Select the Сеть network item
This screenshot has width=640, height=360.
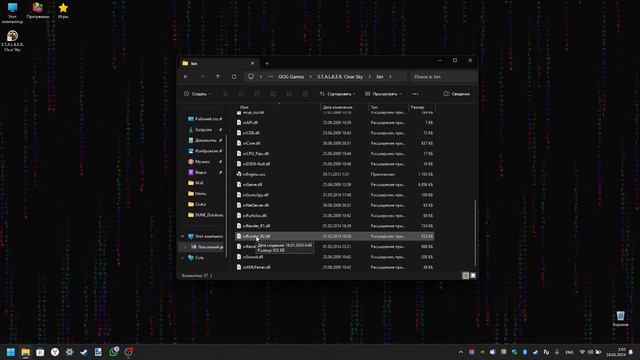click(x=196, y=258)
